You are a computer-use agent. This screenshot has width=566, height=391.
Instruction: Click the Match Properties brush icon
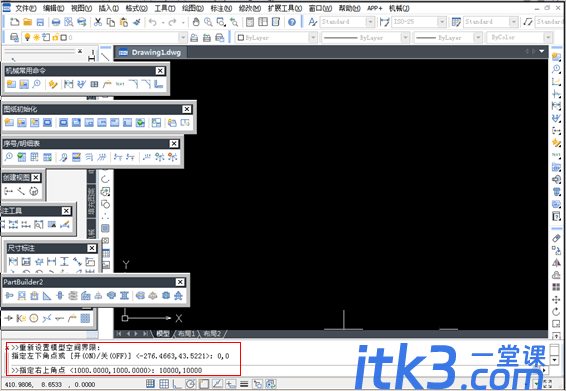click(137, 22)
